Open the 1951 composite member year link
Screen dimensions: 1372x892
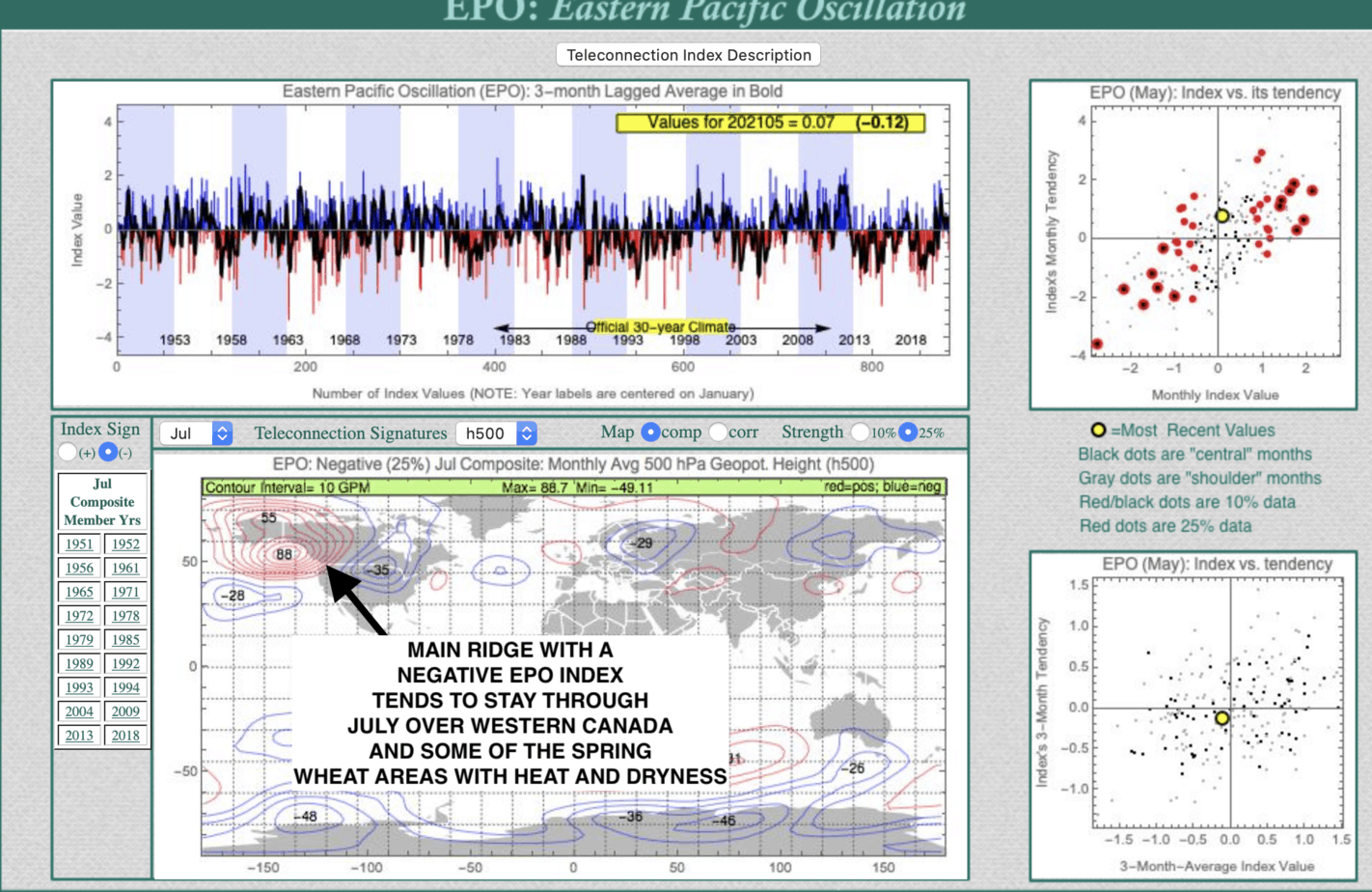click(x=79, y=544)
